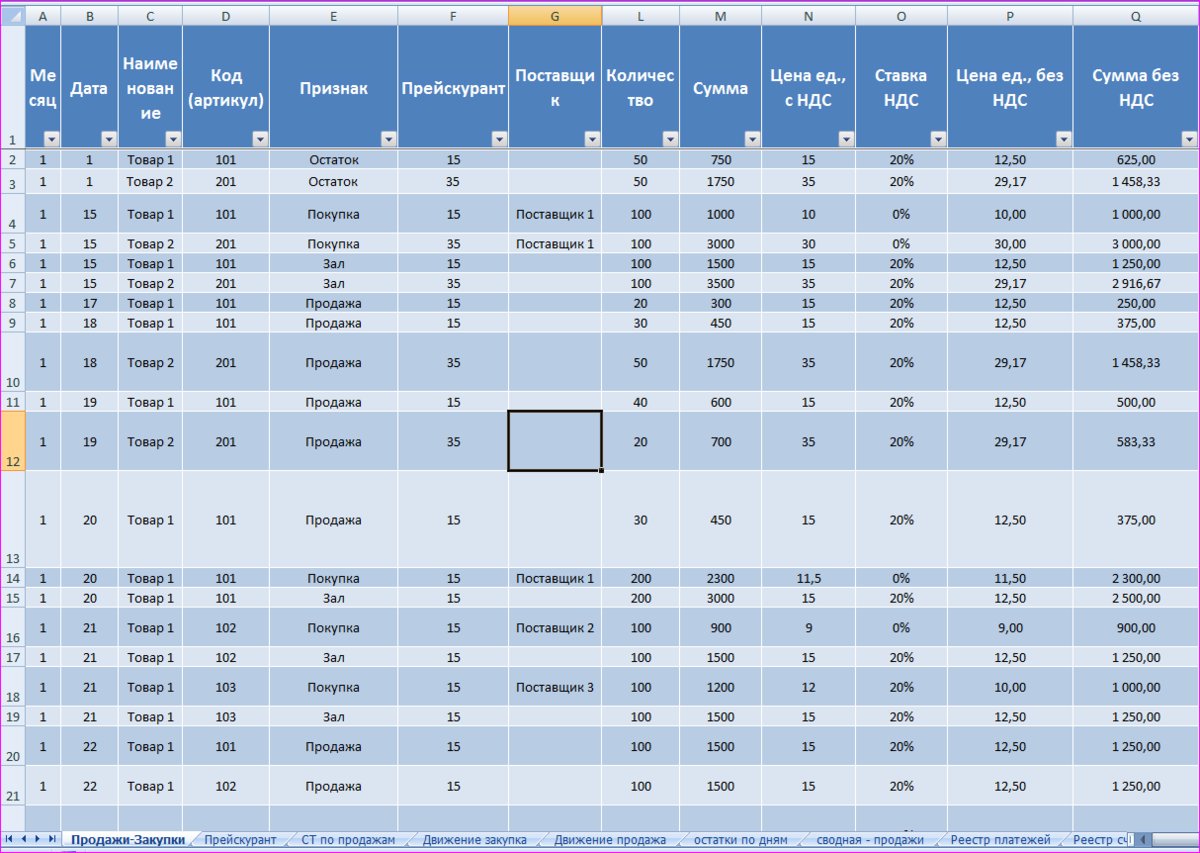This screenshot has width=1200, height=853.
Task: Select Остаток cell in row 2
Action: click(x=333, y=159)
